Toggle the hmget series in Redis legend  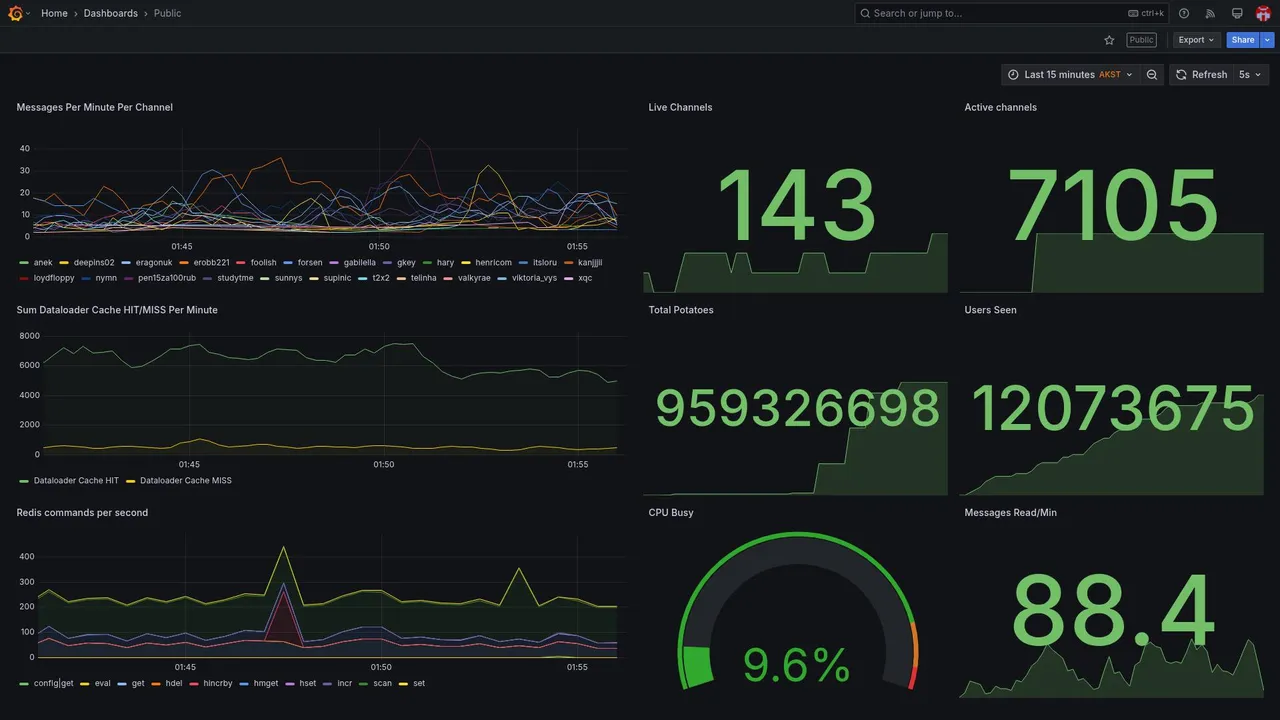tap(266, 684)
